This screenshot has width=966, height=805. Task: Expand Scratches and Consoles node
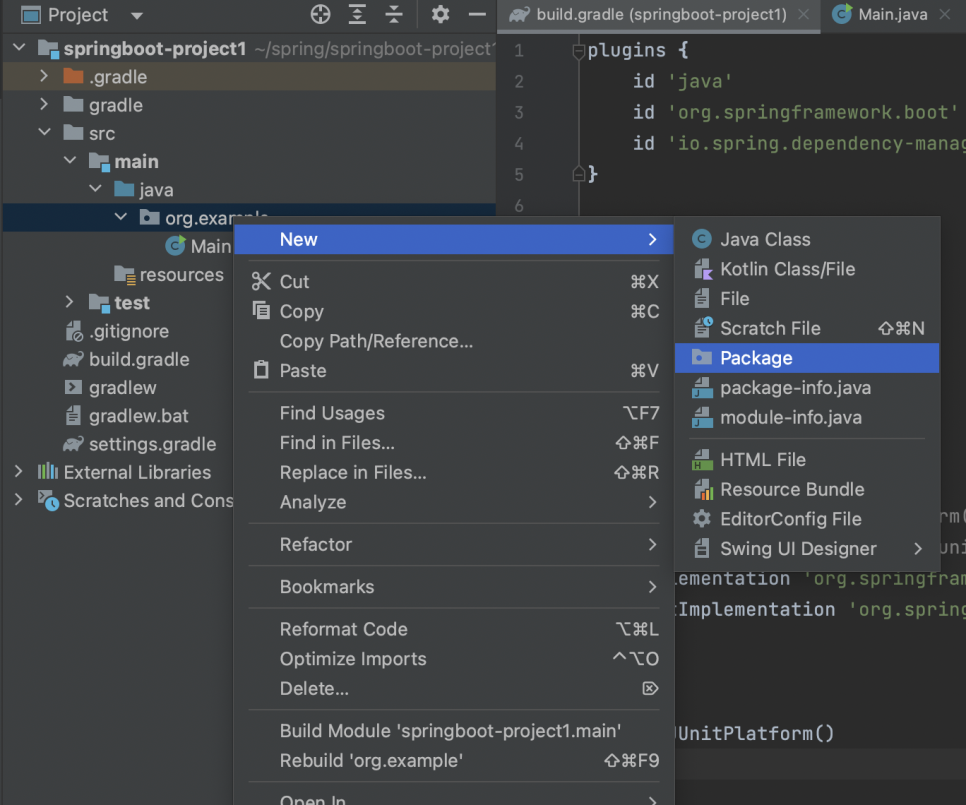[x=18, y=500]
